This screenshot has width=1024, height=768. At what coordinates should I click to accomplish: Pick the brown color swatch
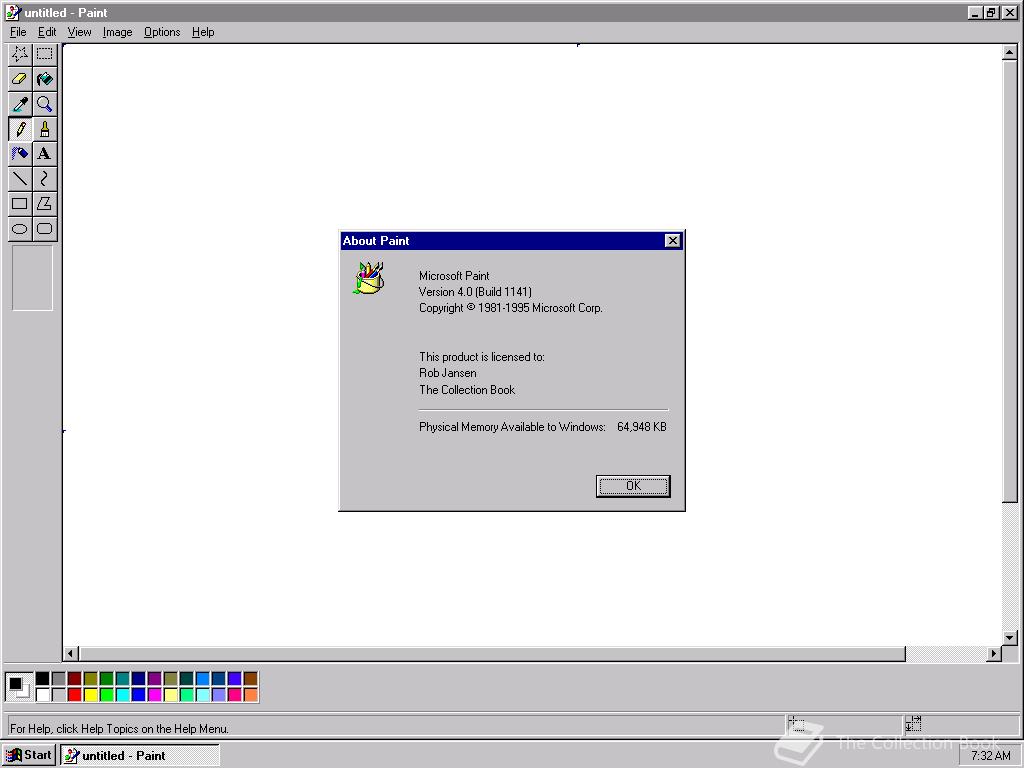click(x=250, y=679)
